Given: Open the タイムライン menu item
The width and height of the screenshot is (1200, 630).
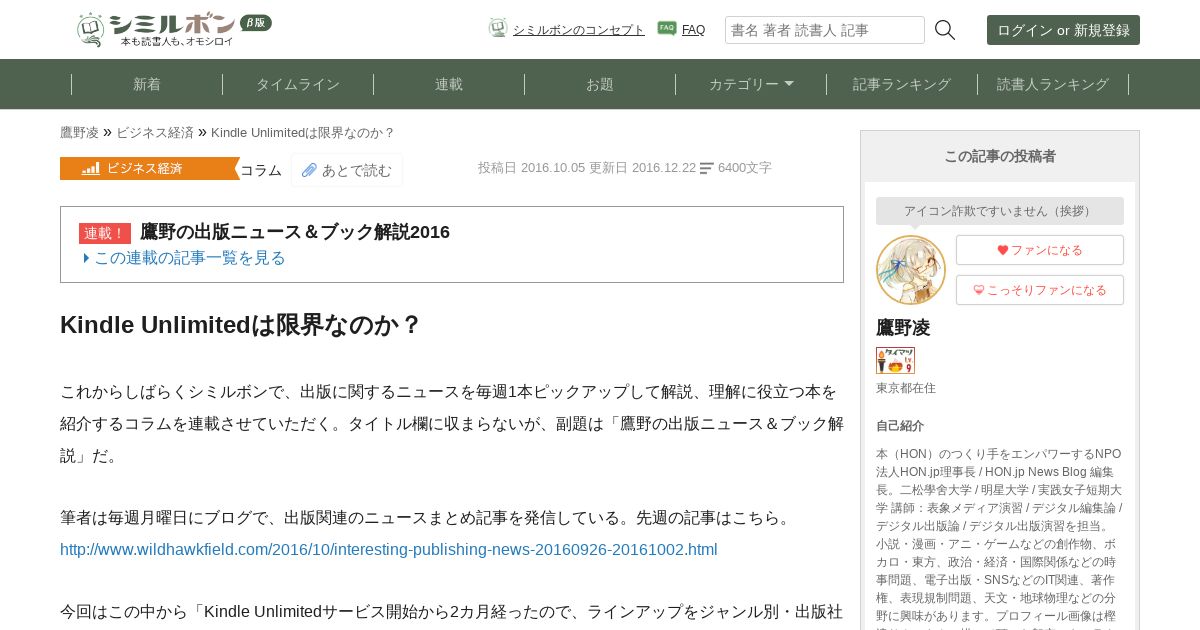Looking at the screenshot, I should pyautogui.click(x=298, y=84).
